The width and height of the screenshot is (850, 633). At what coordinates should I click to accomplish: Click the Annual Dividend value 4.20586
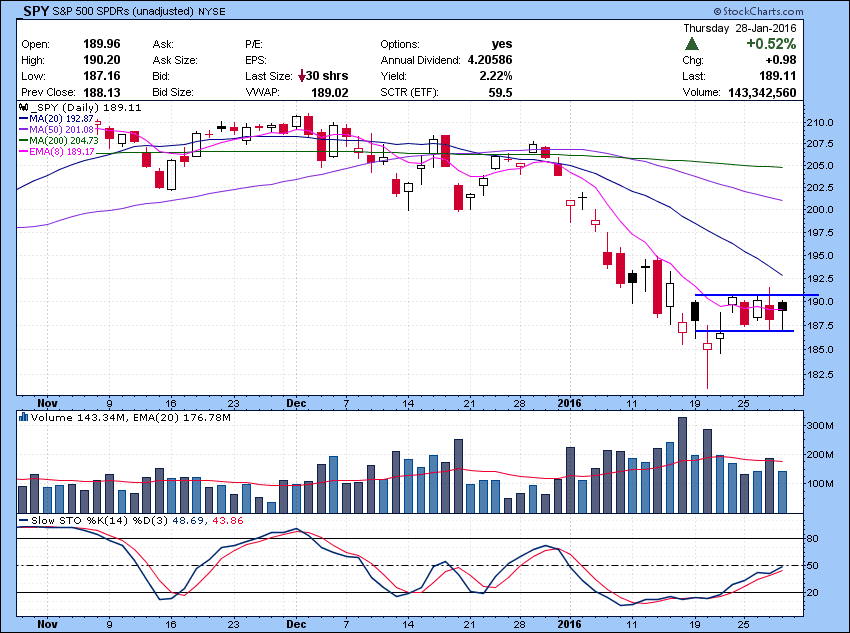coord(490,60)
